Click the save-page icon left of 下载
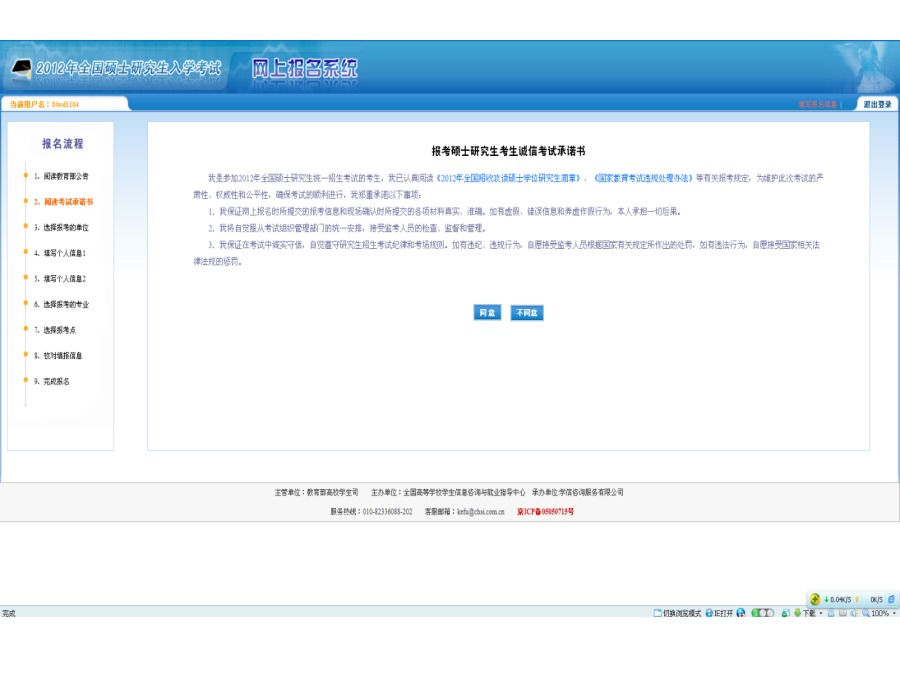The height and width of the screenshot is (675, 900). tap(786, 613)
